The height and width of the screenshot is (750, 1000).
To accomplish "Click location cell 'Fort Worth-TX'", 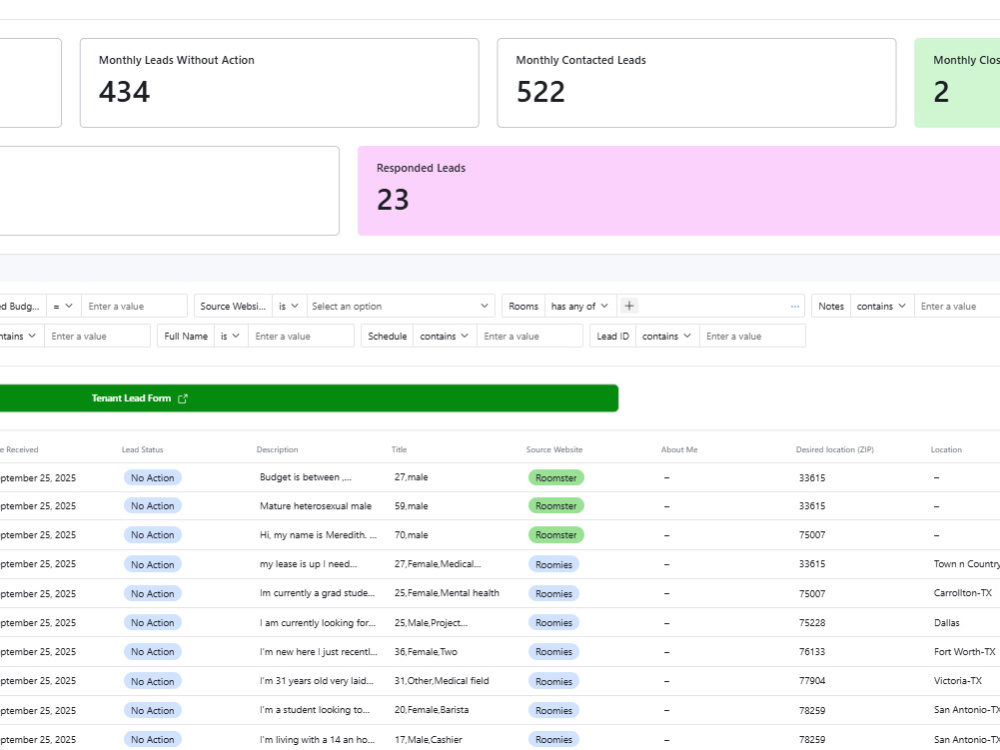I will (964, 652).
